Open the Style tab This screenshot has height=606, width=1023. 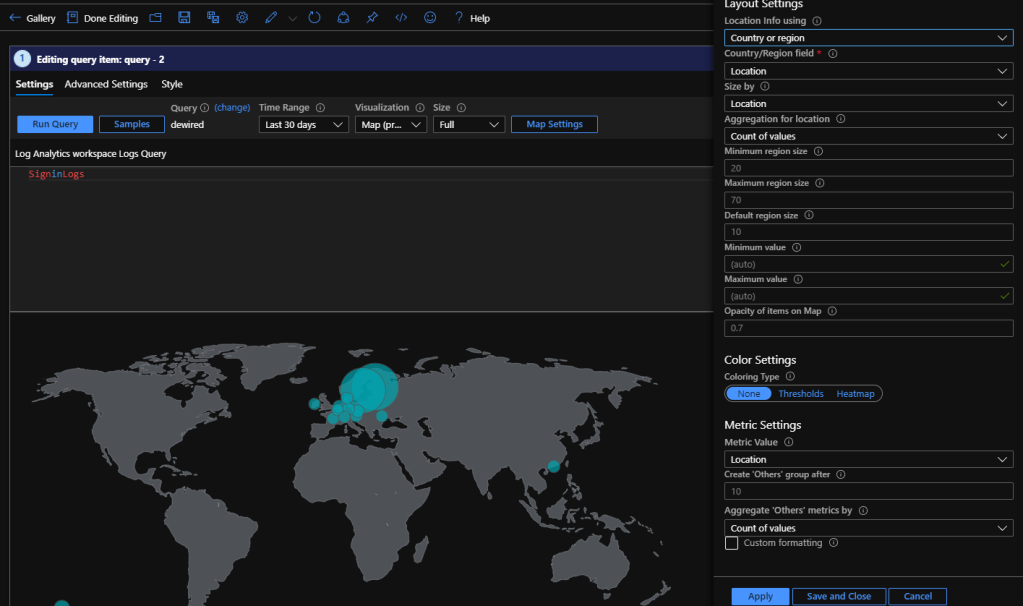coord(172,85)
